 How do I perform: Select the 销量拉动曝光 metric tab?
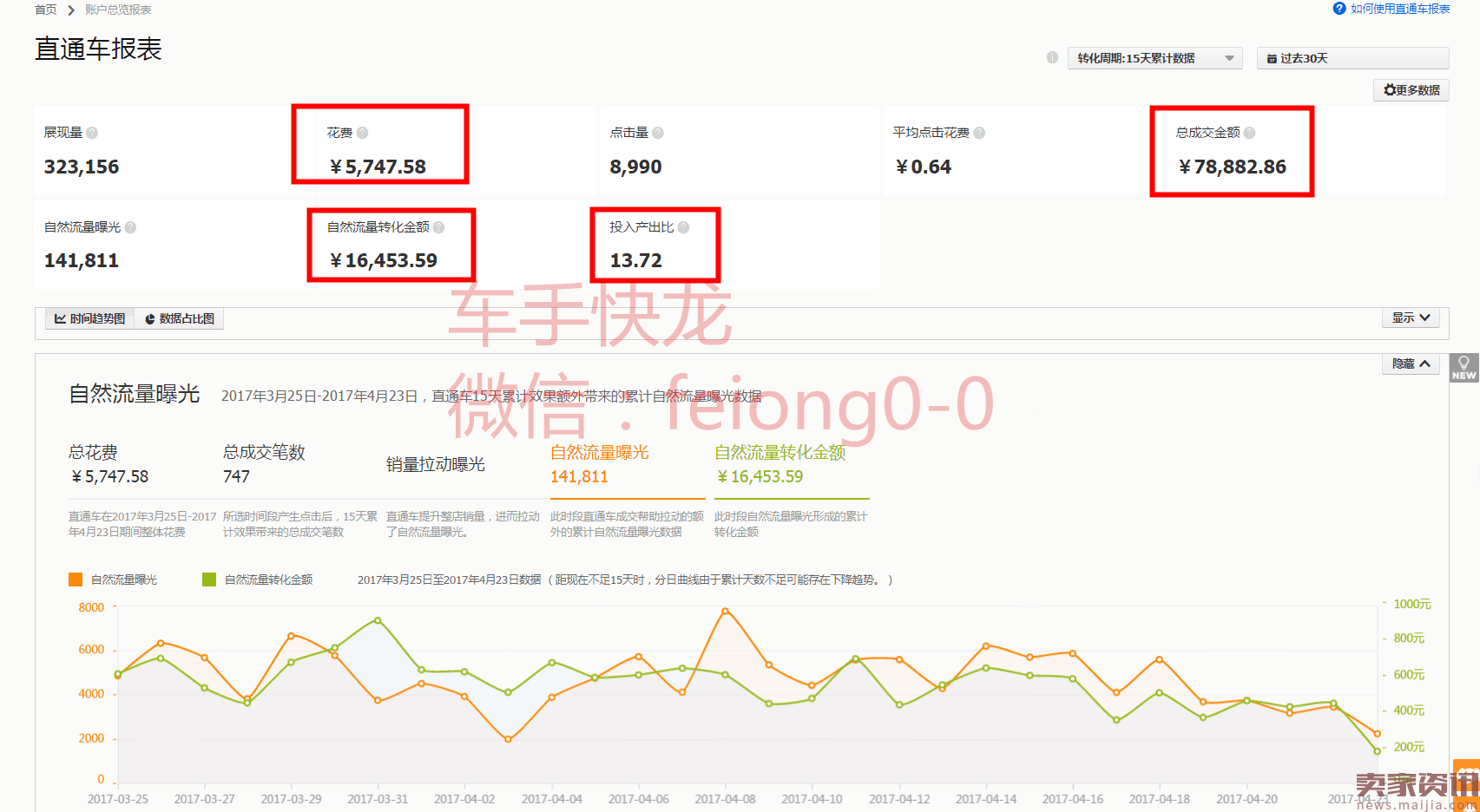(x=435, y=464)
